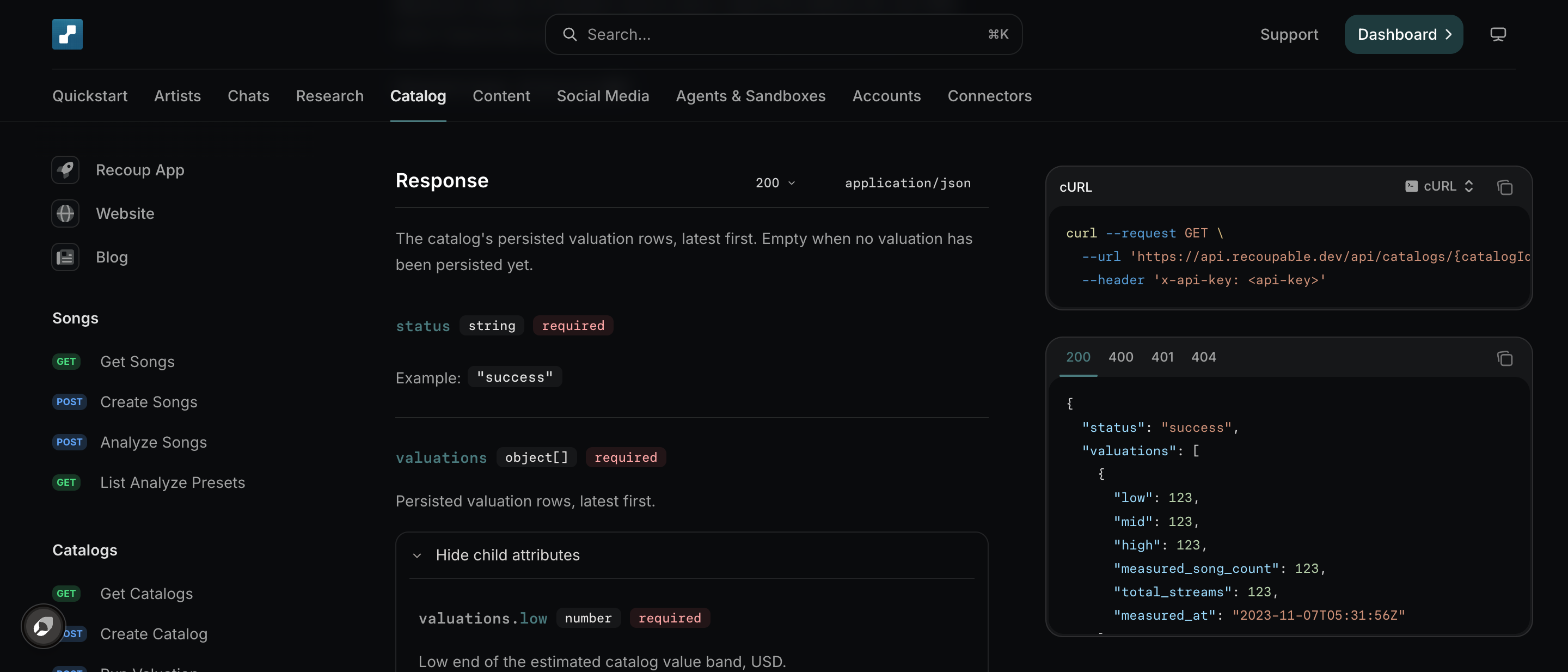The width and height of the screenshot is (1568, 672).
Task: Copy the 200 response example JSON
Action: [x=1505, y=358]
